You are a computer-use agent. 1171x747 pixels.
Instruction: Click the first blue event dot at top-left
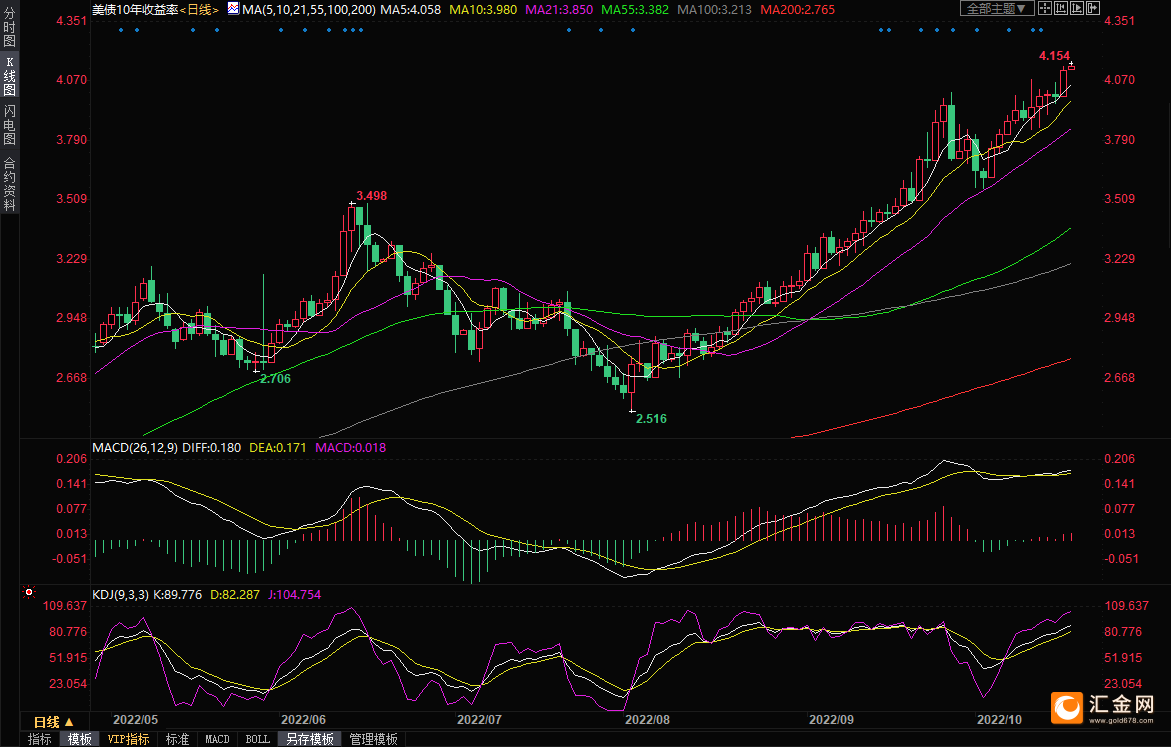click(x=121, y=29)
